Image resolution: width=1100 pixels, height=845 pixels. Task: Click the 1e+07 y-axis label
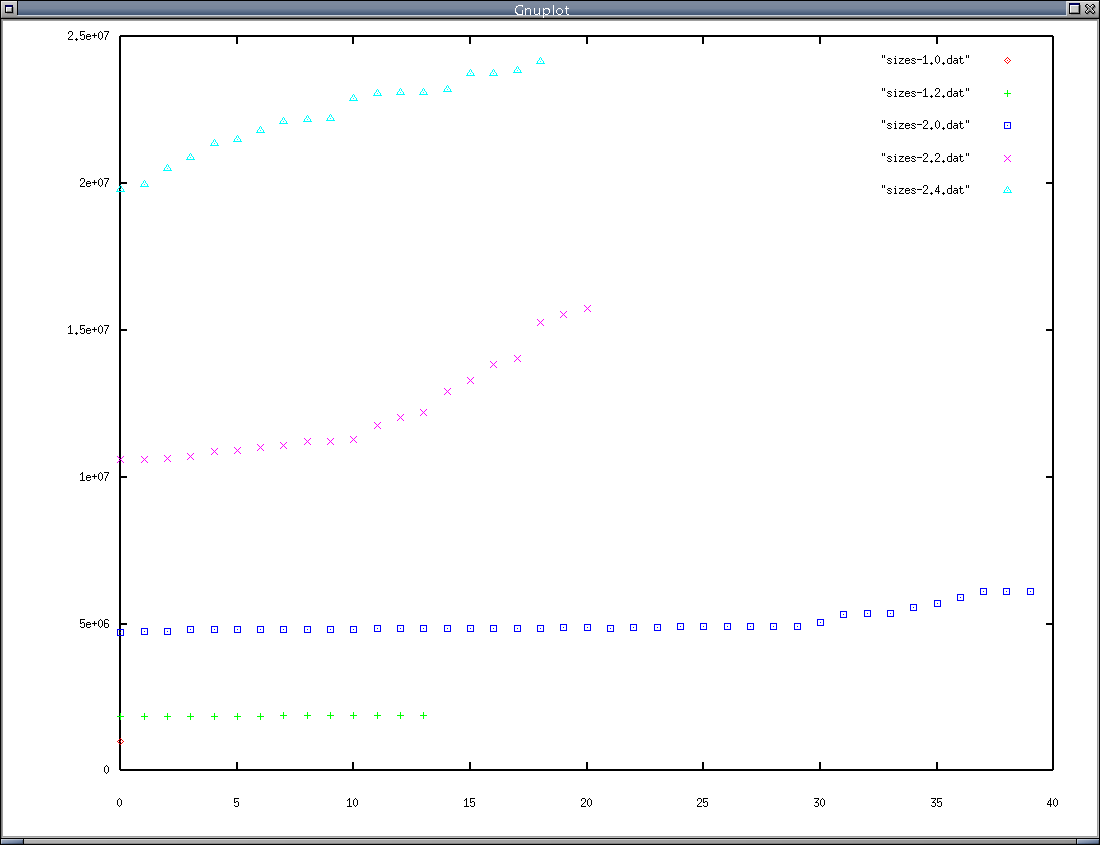pyautogui.click(x=94, y=477)
